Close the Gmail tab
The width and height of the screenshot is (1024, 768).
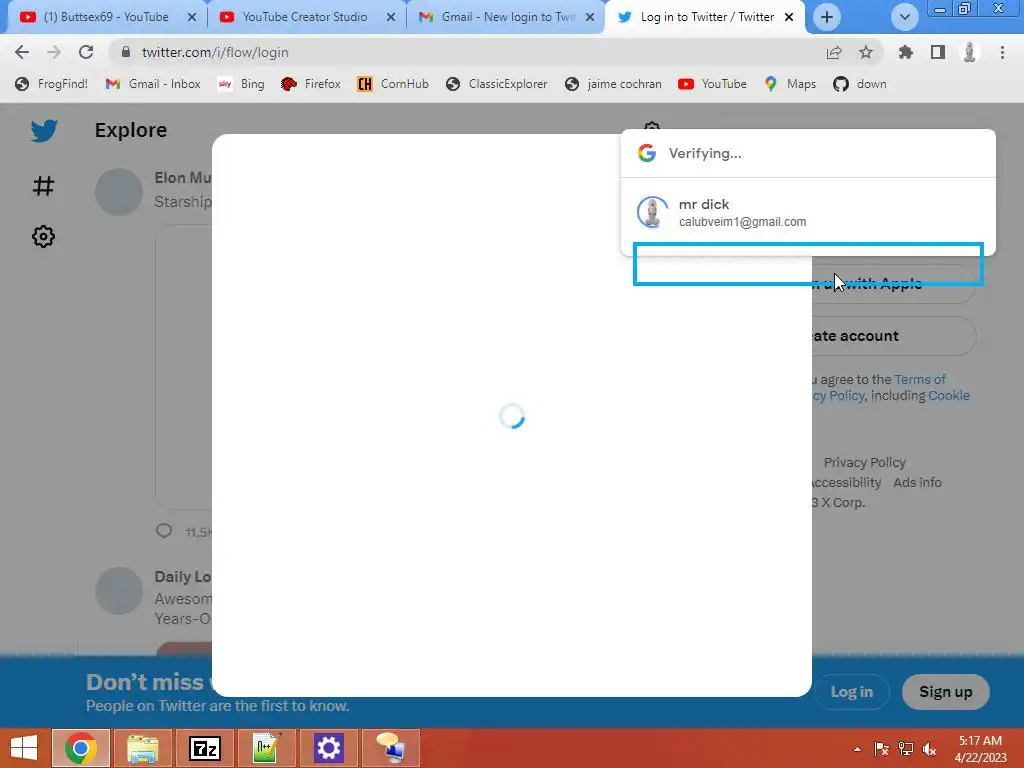pos(590,18)
